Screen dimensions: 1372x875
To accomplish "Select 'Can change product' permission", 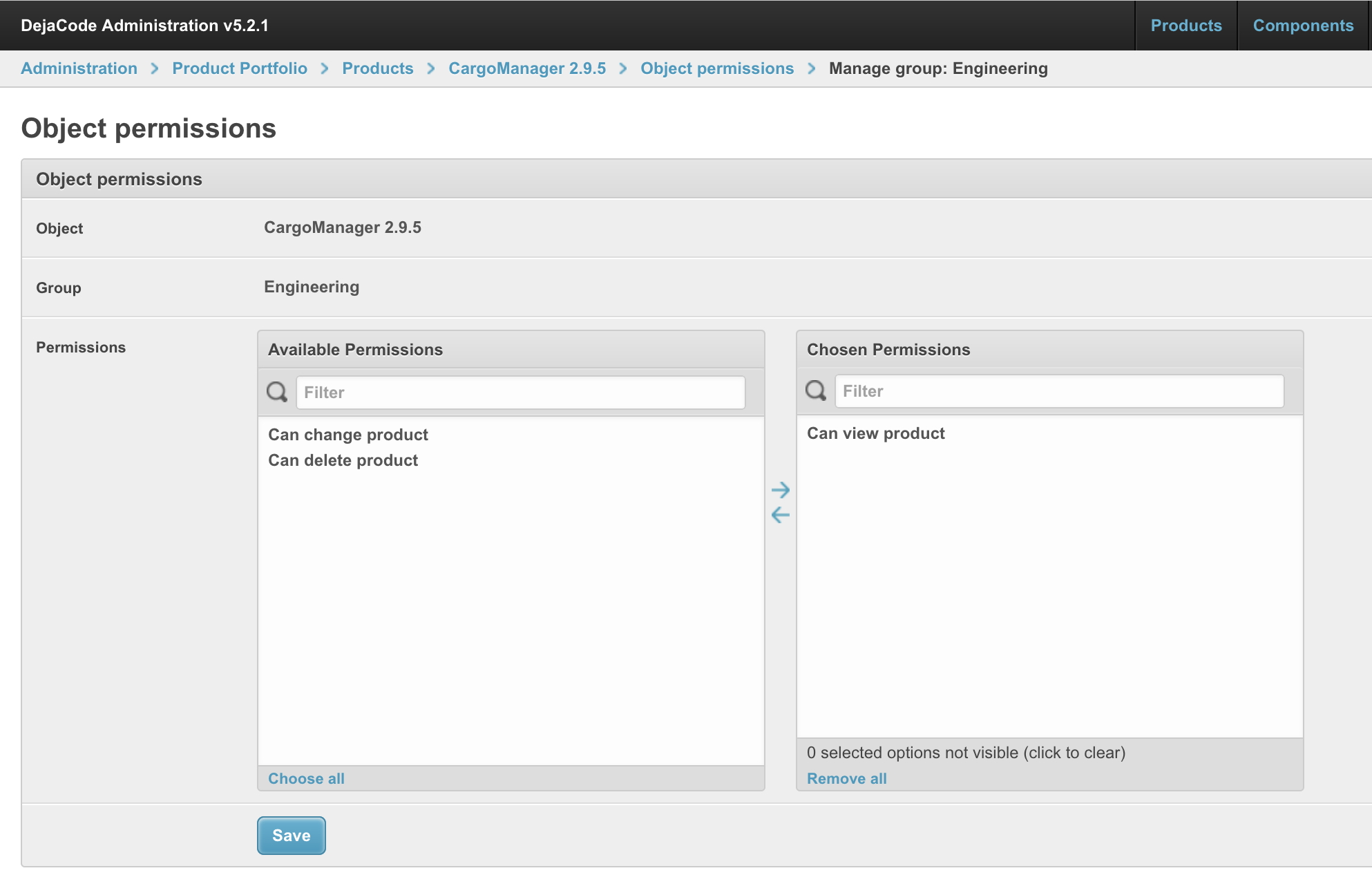I will tap(348, 435).
